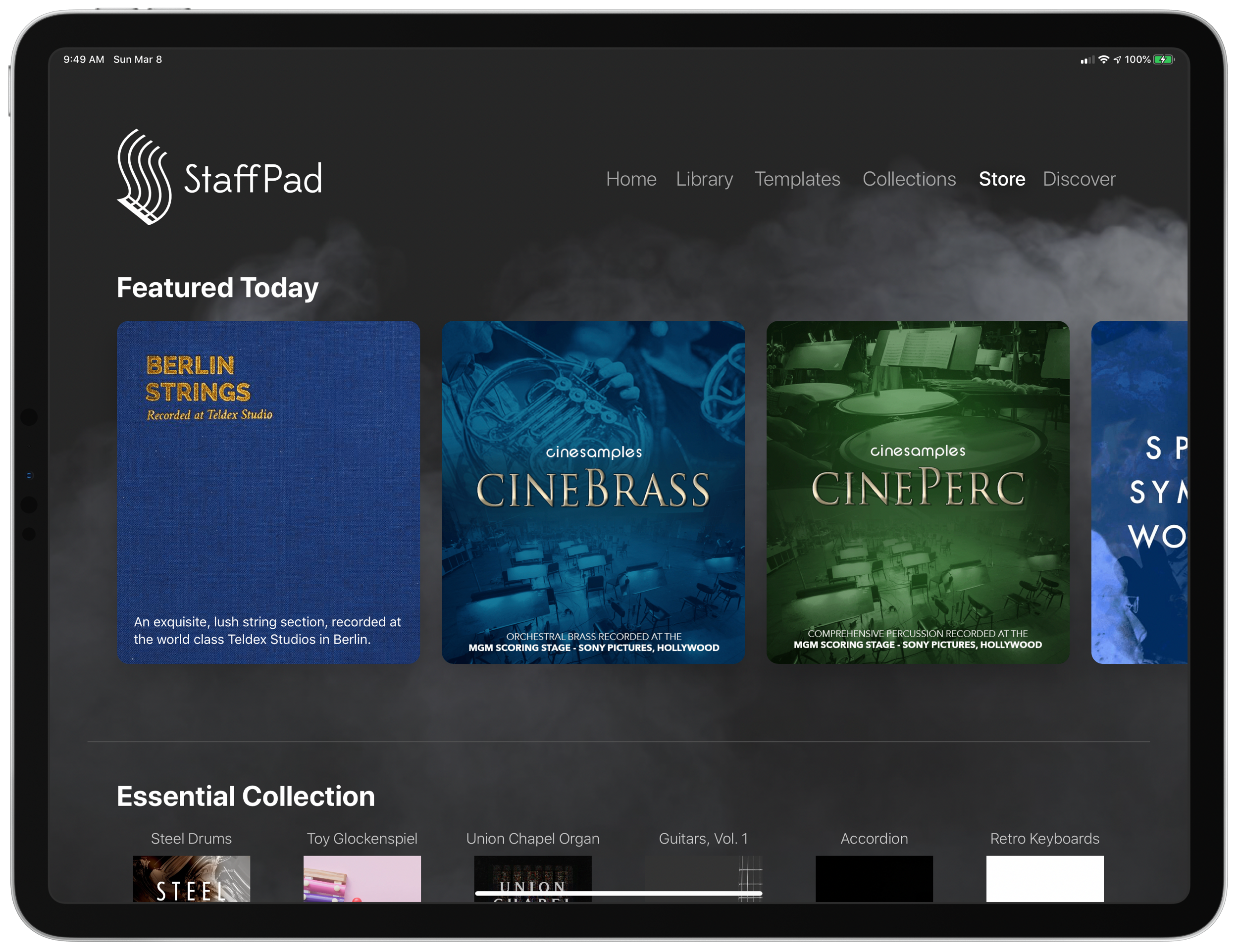Click the Guitars, Vol. 1 label

(704, 839)
